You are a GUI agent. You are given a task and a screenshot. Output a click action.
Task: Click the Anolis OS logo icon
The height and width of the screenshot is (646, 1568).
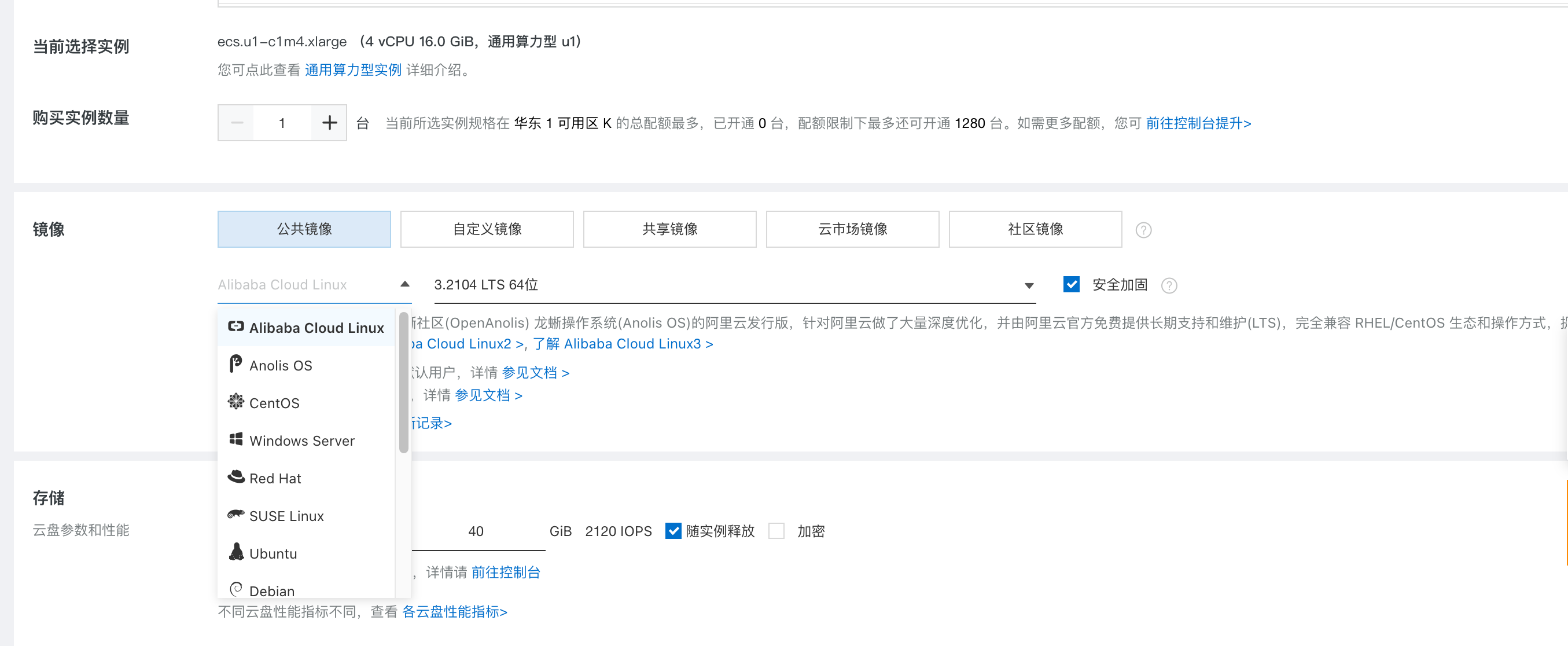coord(235,364)
